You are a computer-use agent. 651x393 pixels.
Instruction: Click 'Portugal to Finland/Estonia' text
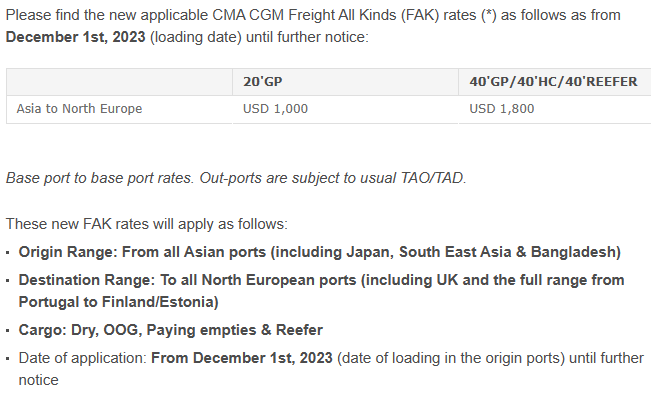pyautogui.click(x=118, y=302)
